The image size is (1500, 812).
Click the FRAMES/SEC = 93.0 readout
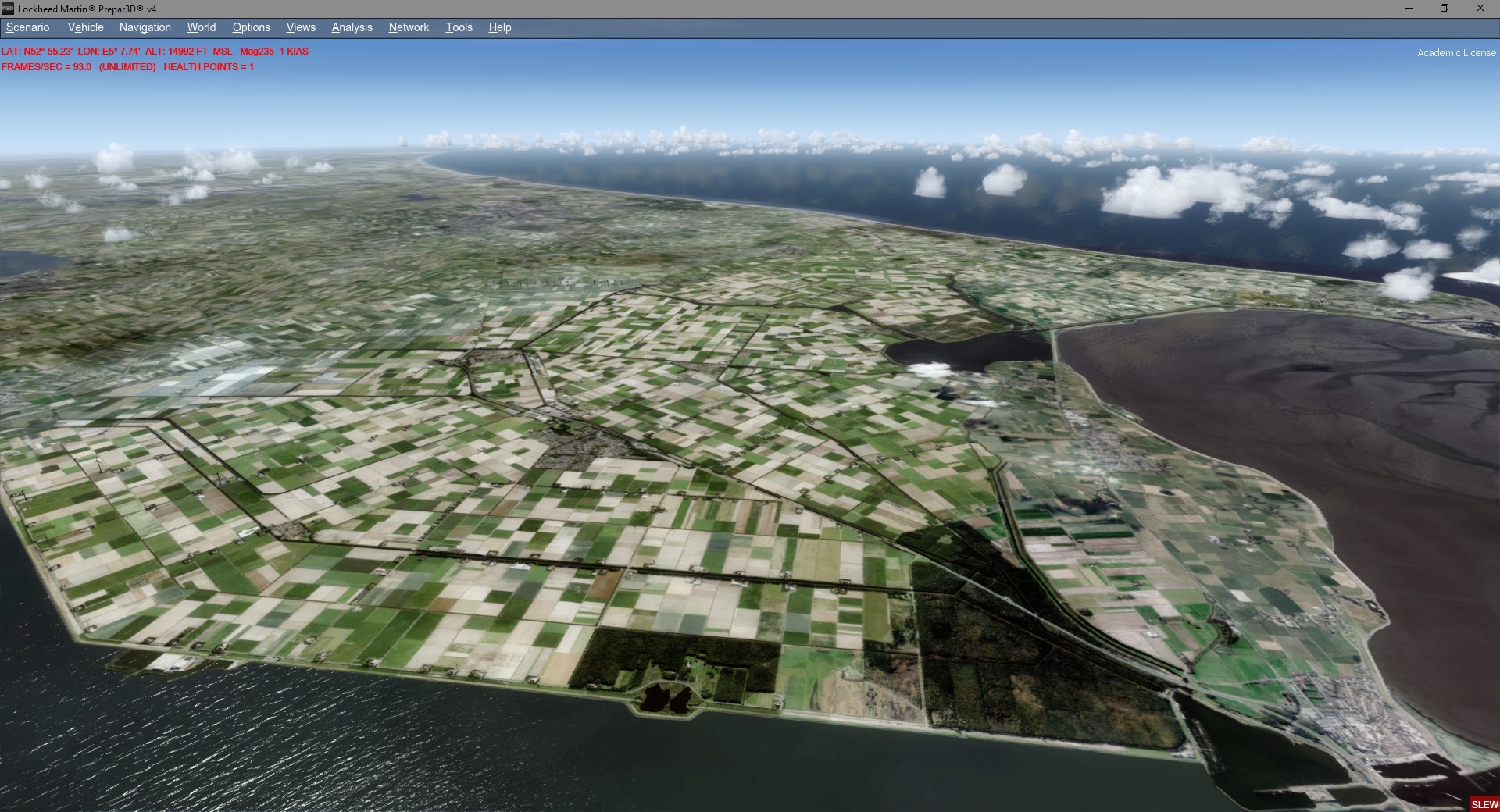(x=46, y=67)
